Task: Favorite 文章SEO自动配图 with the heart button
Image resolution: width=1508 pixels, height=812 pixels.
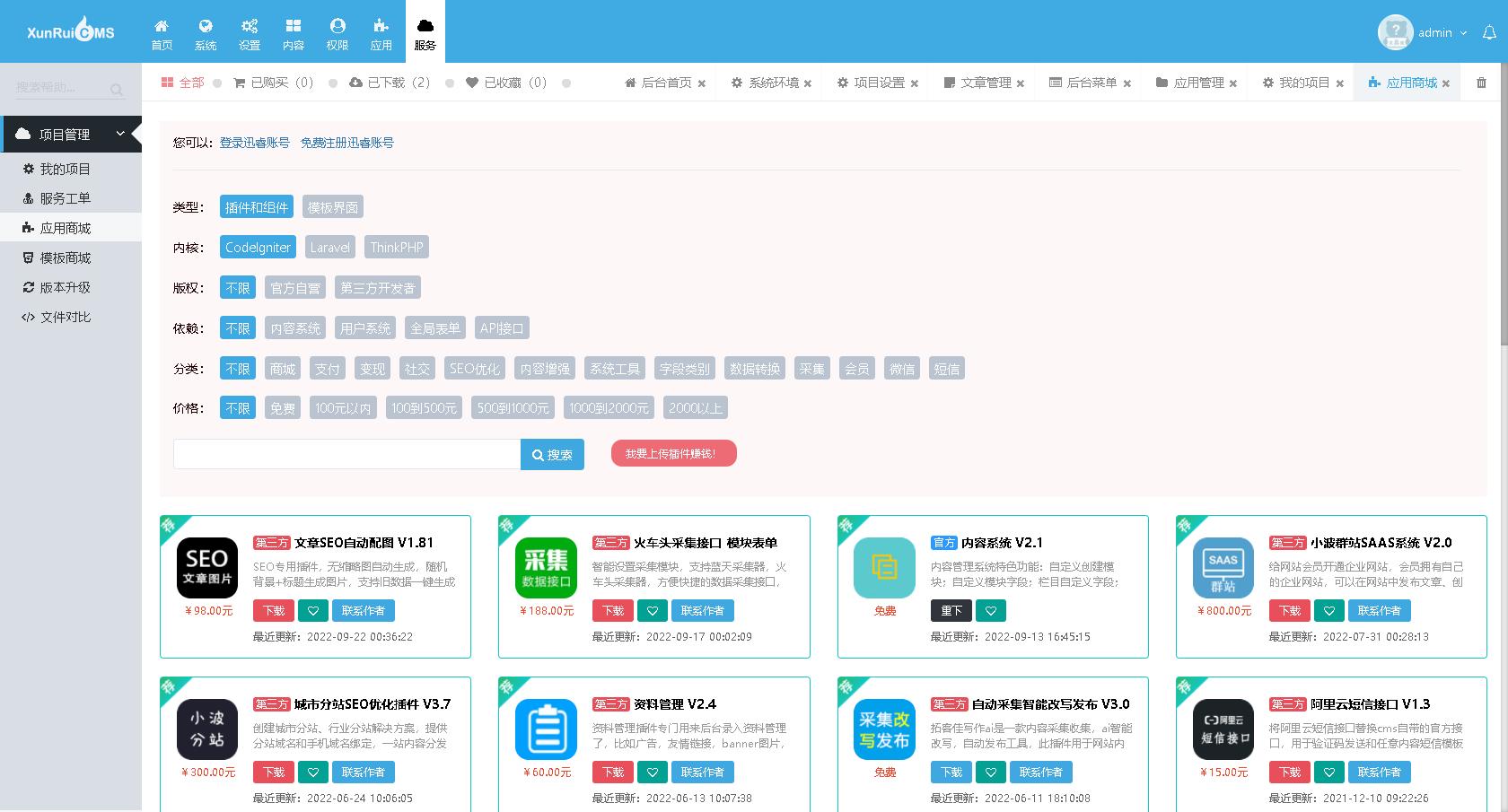Action: coord(311,610)
